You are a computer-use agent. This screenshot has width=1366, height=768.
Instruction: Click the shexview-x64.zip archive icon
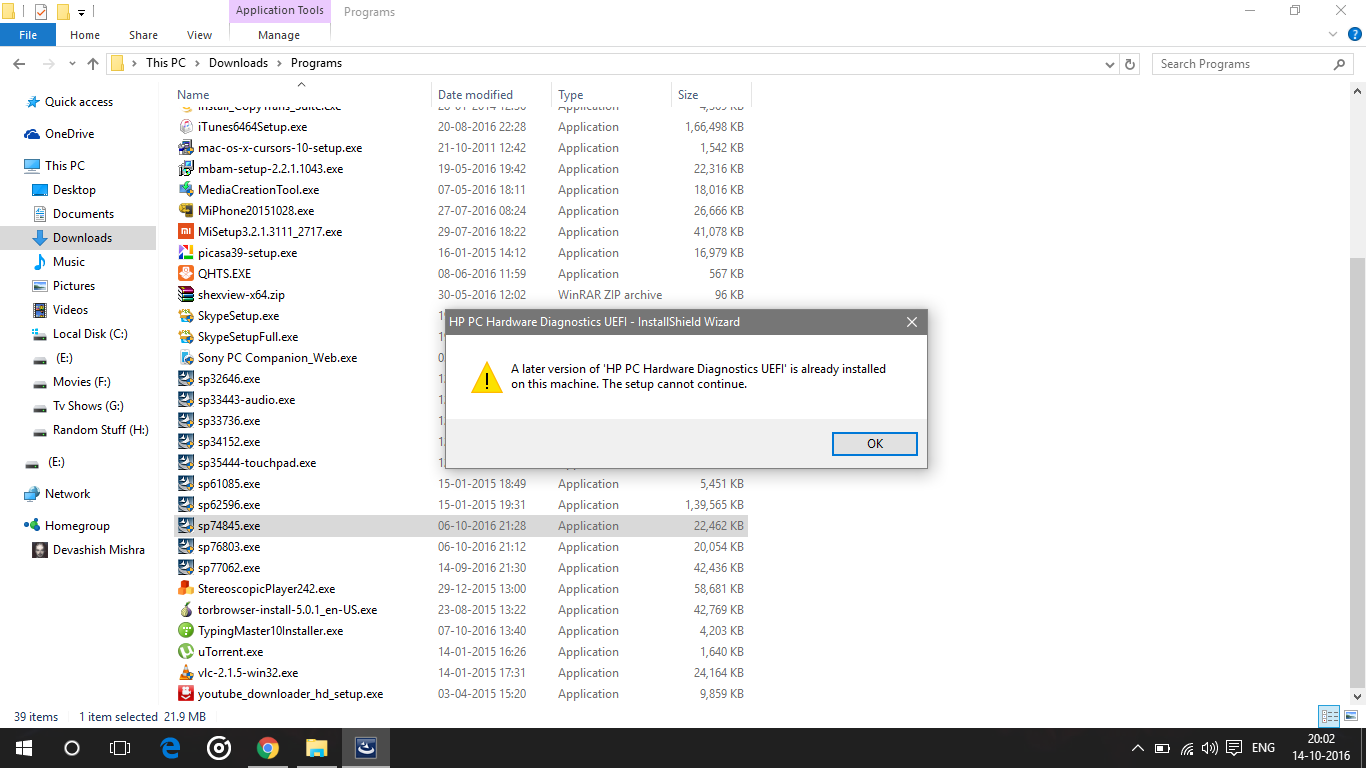click(x=186, y=295)
